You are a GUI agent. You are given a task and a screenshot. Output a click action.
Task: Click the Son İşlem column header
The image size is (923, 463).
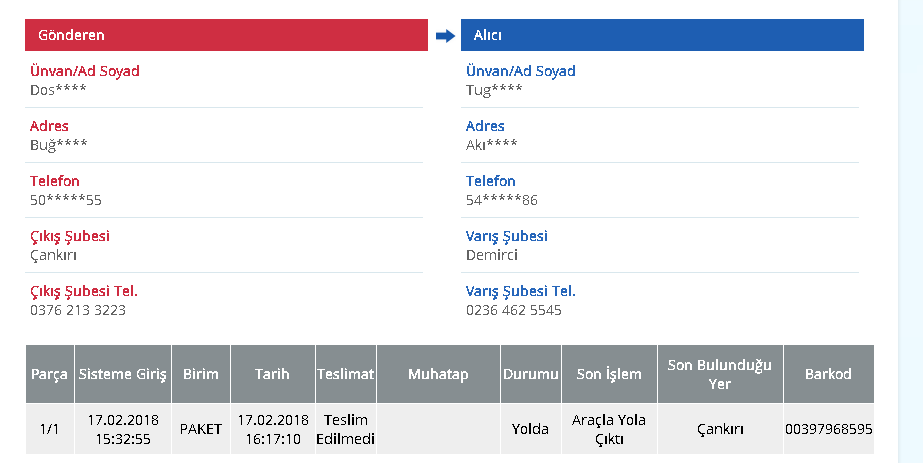click(x=609, y=374)
